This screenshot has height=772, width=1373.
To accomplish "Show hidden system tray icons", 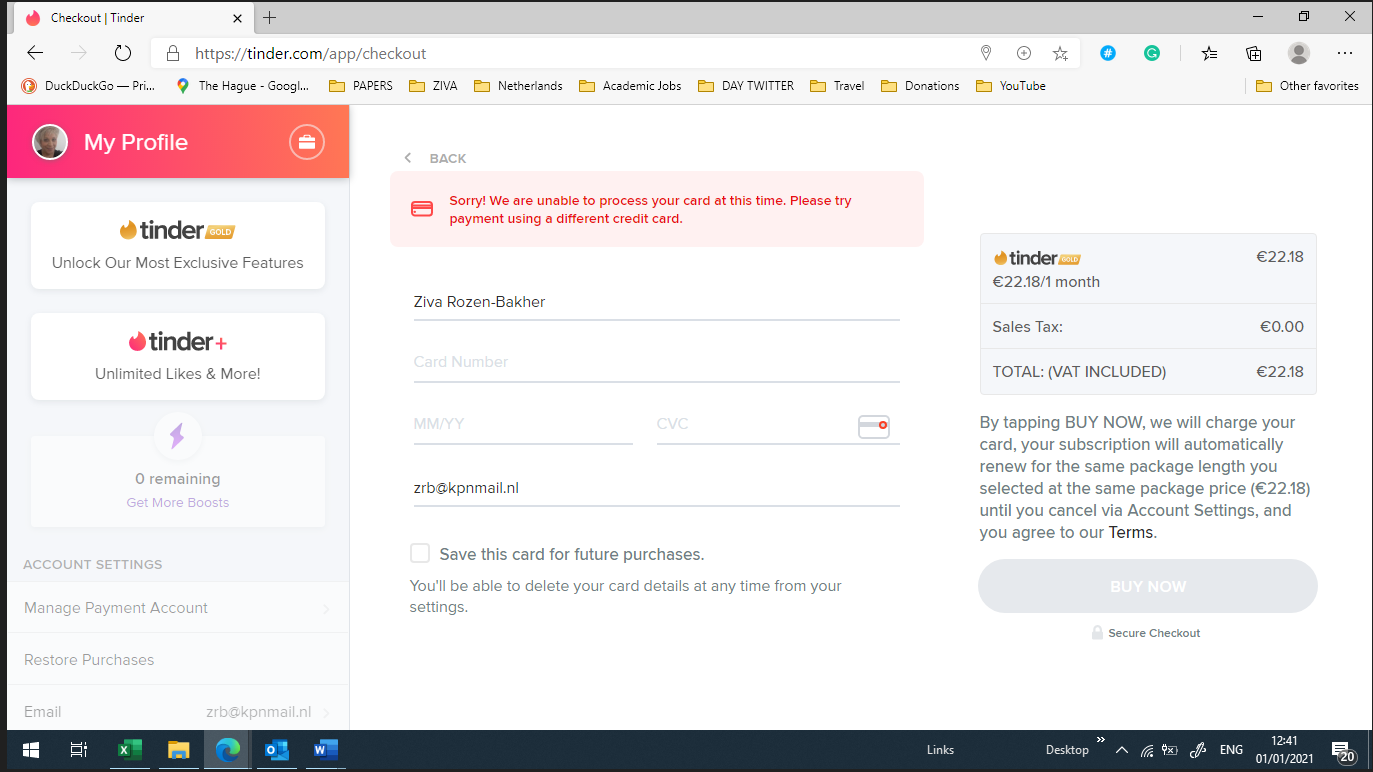I will click(x=1122, y=750).
